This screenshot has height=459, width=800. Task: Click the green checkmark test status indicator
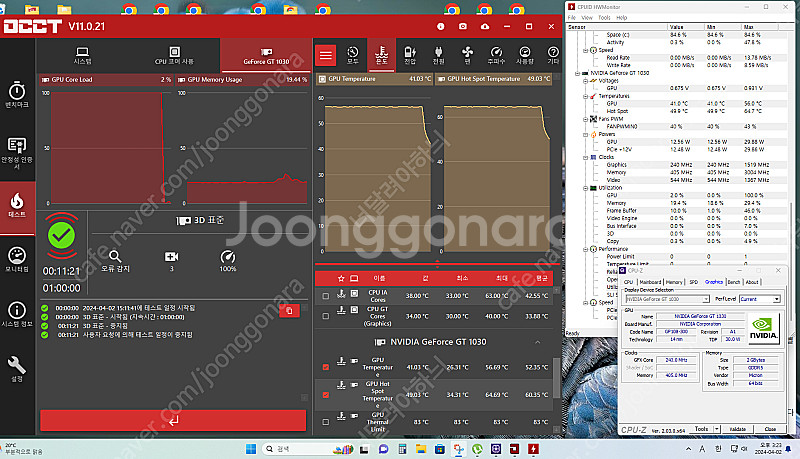coord(61,236)
